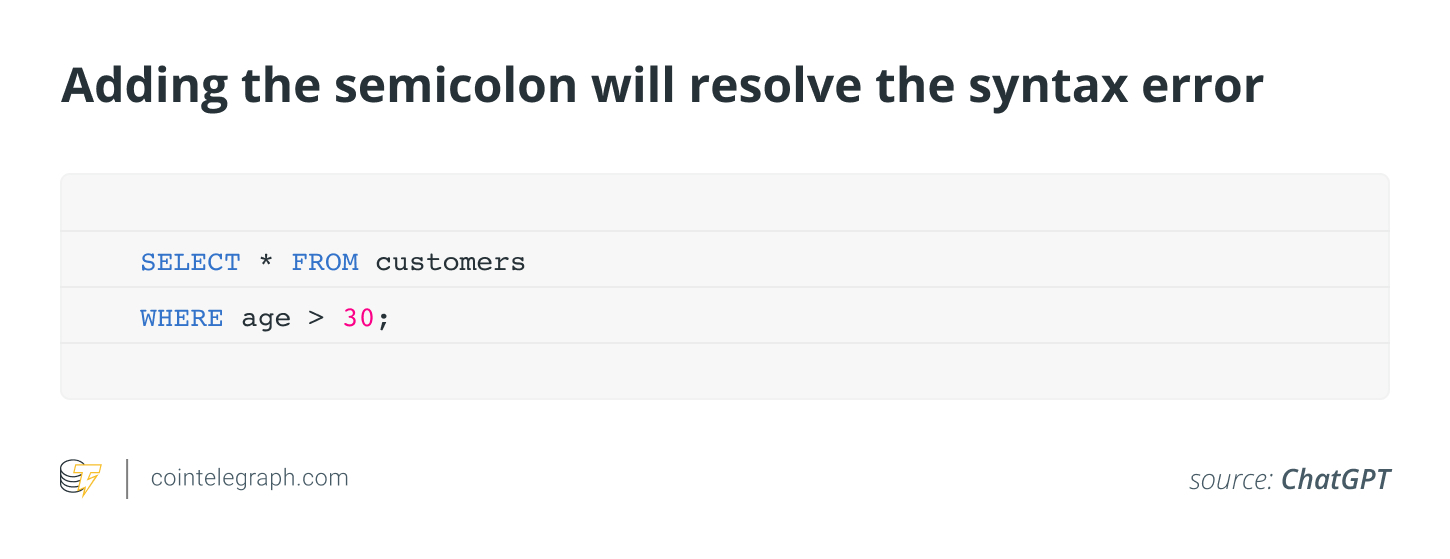Image resolution: width=1450 pixels, height=559 pixels.
Task: Click the asterisk wildcard in the query
Action: click(x=266, y=263)
